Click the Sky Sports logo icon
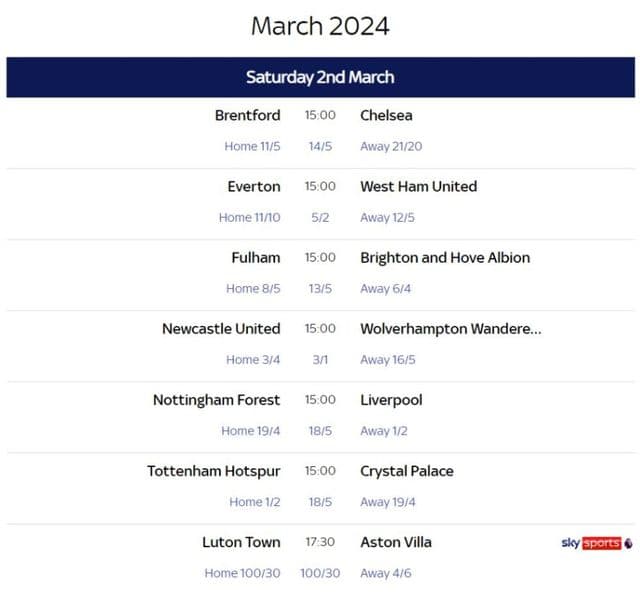The width and height of the screenshot is (640, 600). pyautogui.click(x=596, y=543)
